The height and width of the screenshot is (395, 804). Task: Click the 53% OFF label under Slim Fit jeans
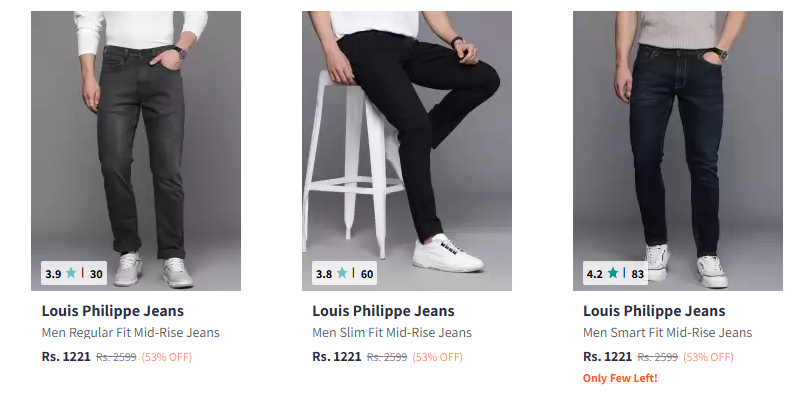[437, 357]
